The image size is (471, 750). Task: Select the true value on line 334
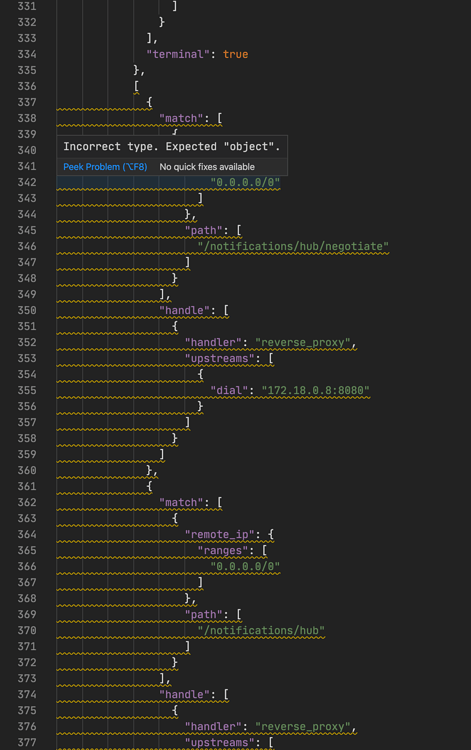(235, 54)
